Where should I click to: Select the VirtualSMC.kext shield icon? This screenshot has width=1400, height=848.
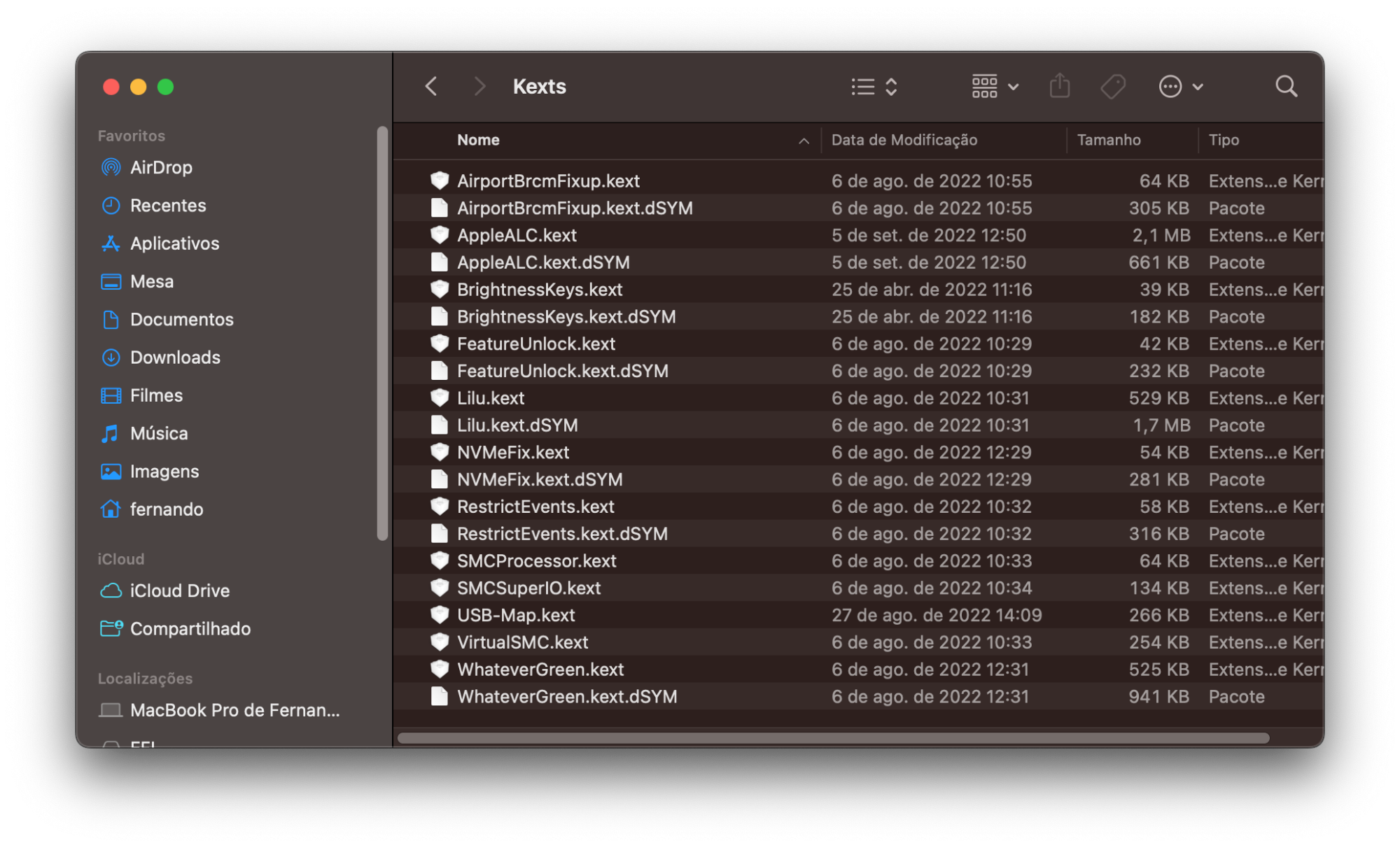pyautogui.click(x=439, y=642)
